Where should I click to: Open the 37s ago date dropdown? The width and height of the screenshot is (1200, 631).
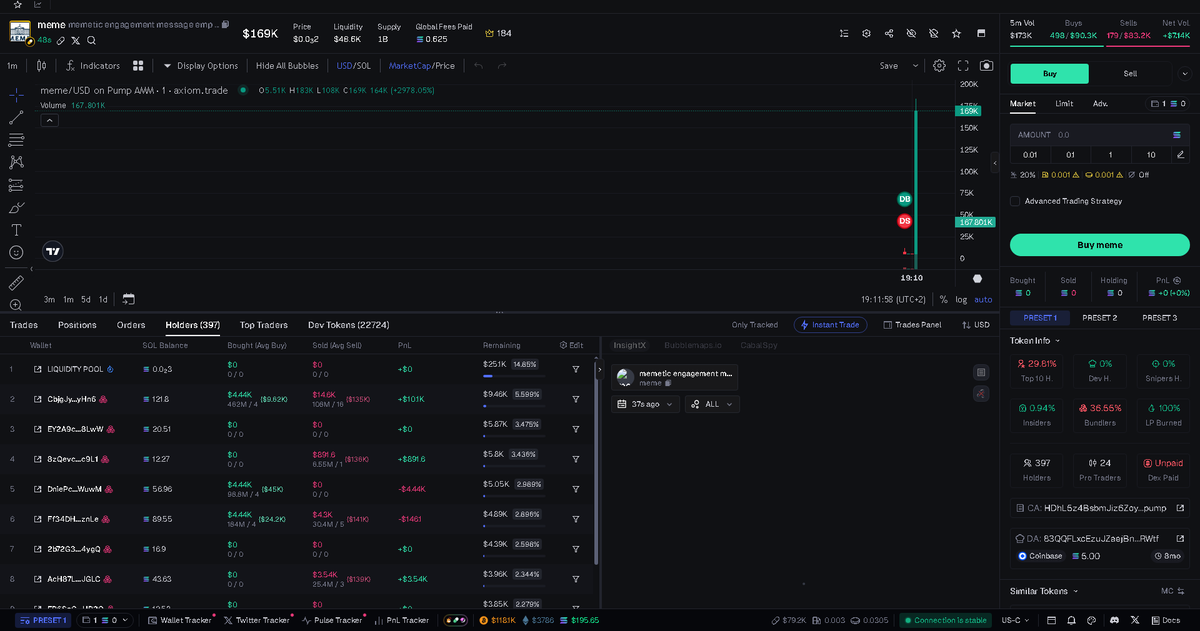click(x=645, y=404)
